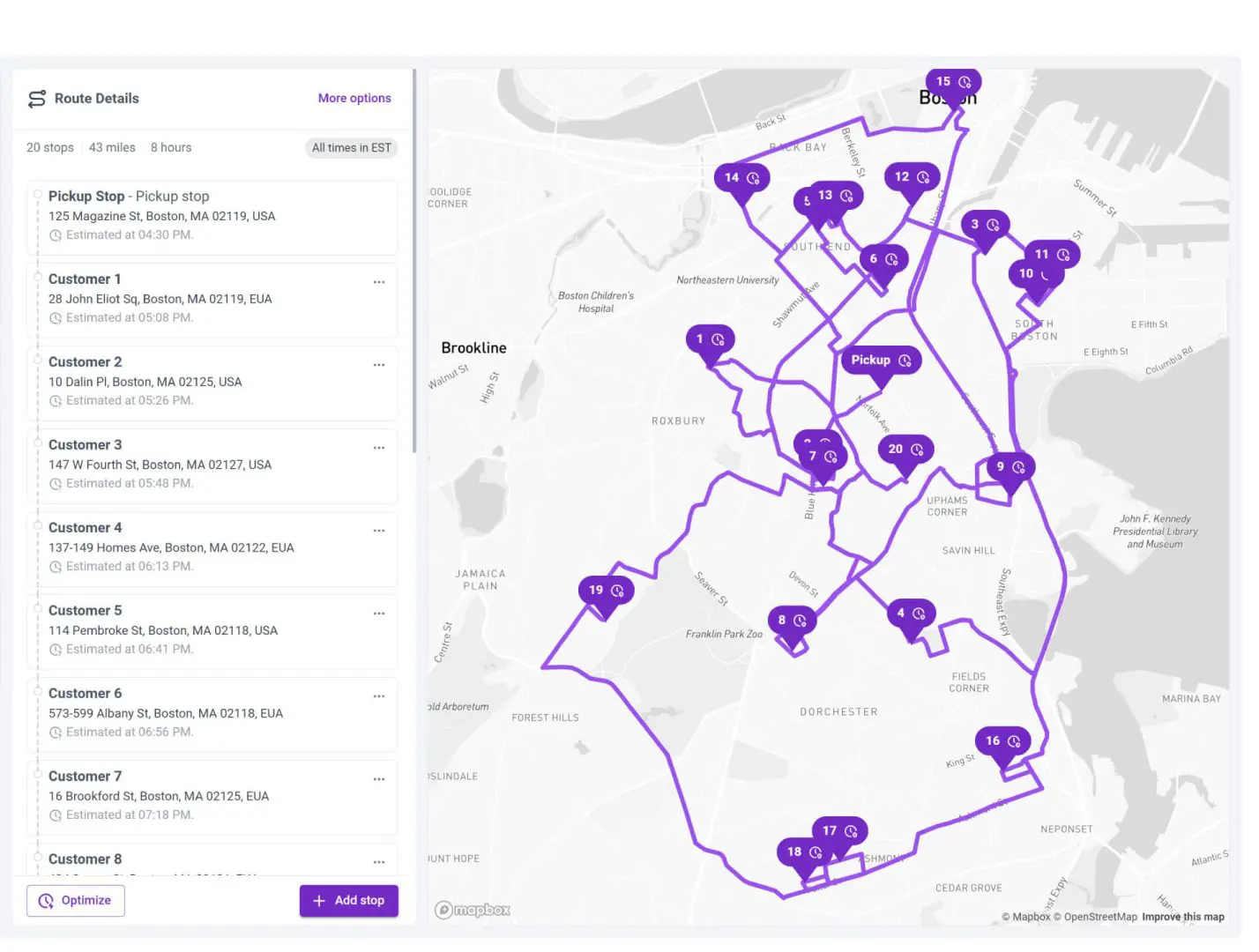This screenshot has height=952, width=1259.
Task: Click map marker 4
Action: click(x=911, y=614)
